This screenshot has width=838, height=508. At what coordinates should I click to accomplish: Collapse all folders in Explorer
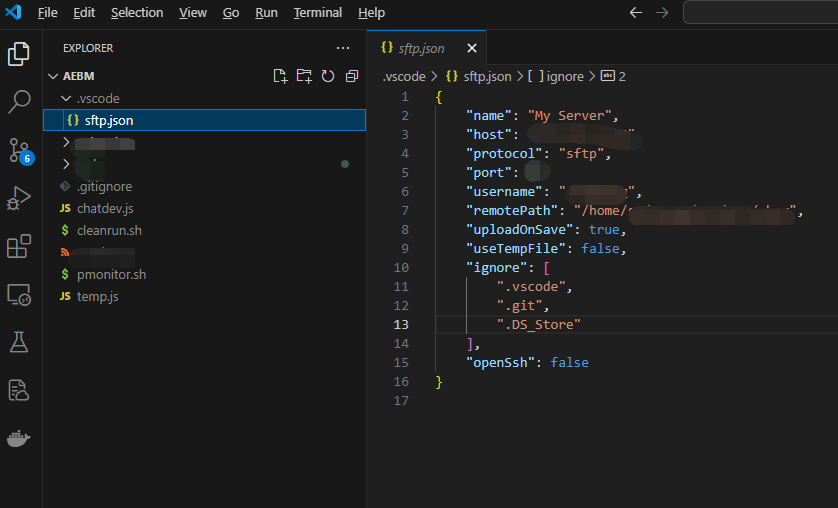(x=351, y=76)
